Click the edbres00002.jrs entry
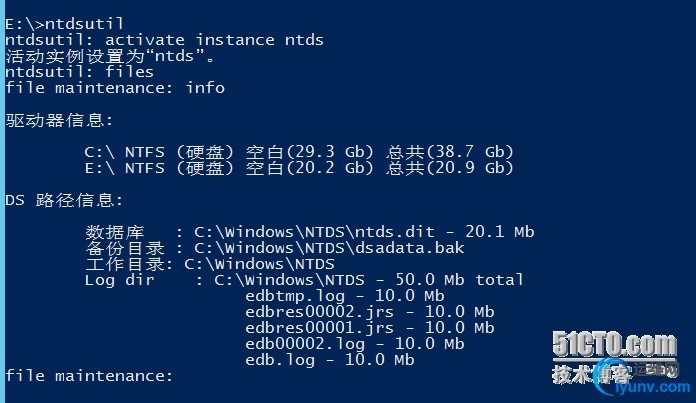696x403 pixels. 369,312
